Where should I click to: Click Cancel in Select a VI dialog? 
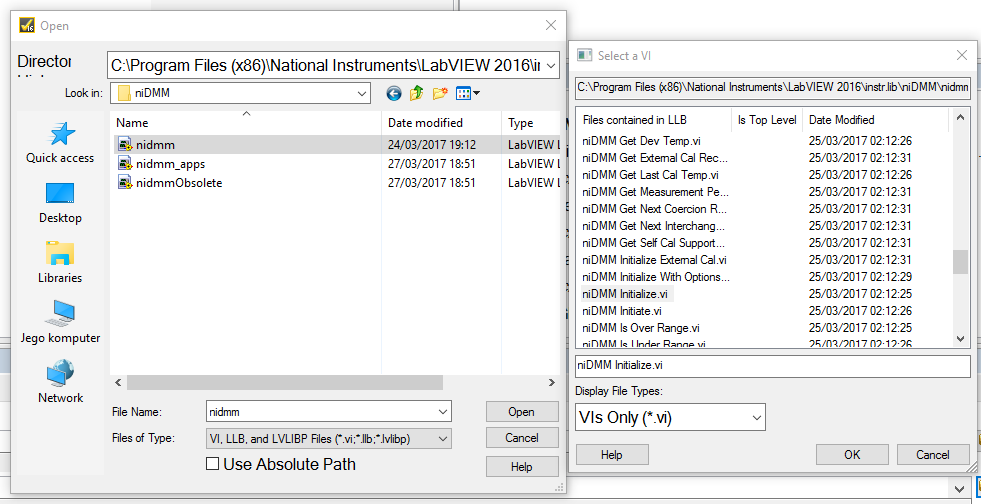(x=933, y=455)
